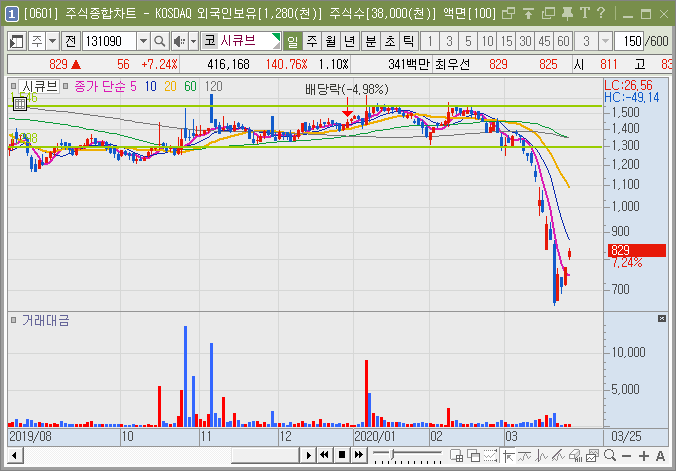
Task: Open help with the question mark icon
Action: point(601,14)
